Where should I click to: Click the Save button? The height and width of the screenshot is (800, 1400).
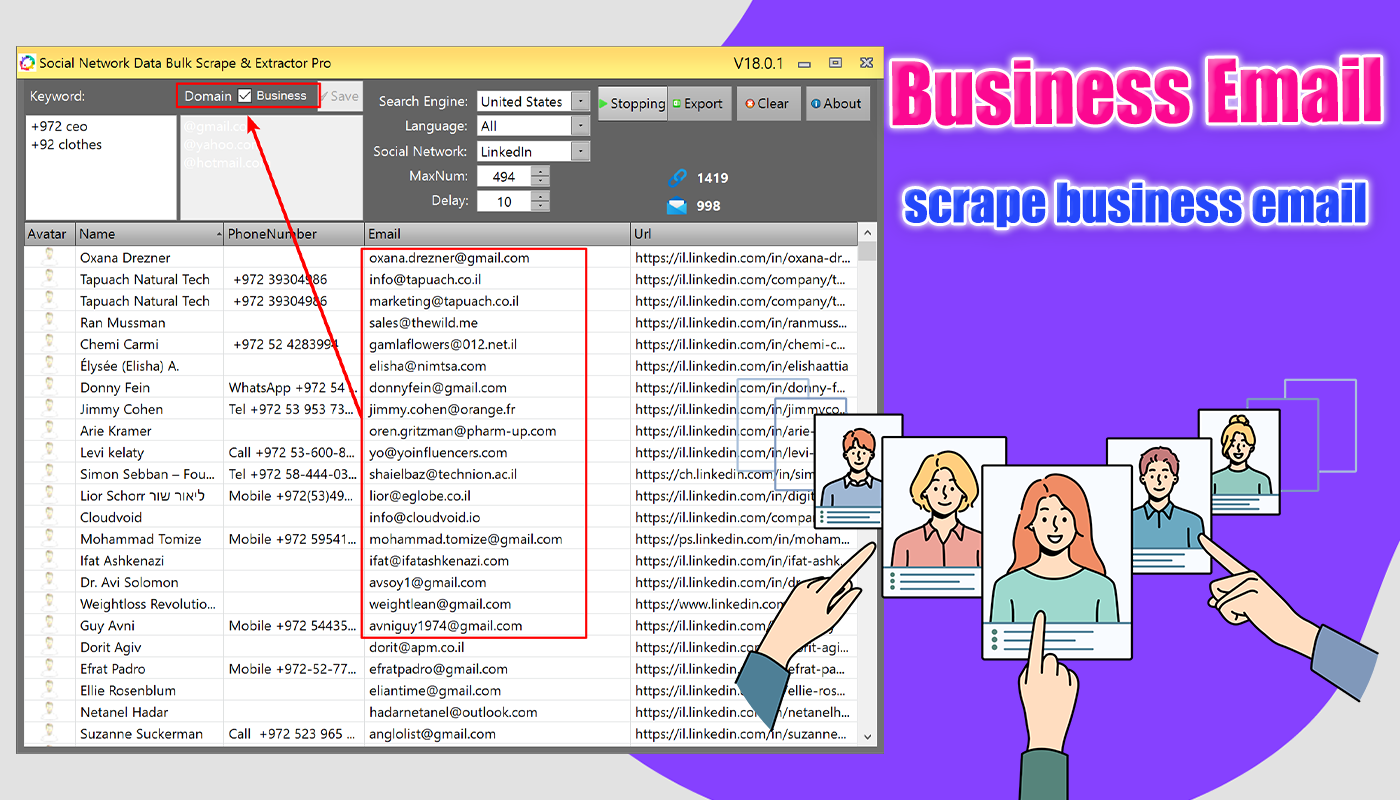coord(340,96)
